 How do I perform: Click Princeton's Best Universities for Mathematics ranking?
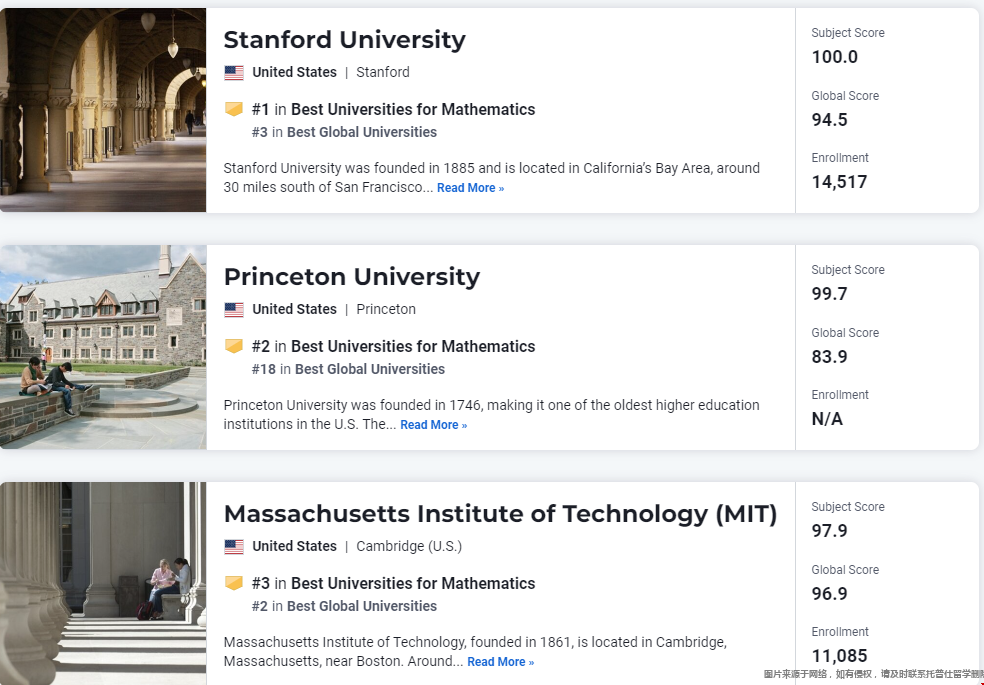[393, 346]
